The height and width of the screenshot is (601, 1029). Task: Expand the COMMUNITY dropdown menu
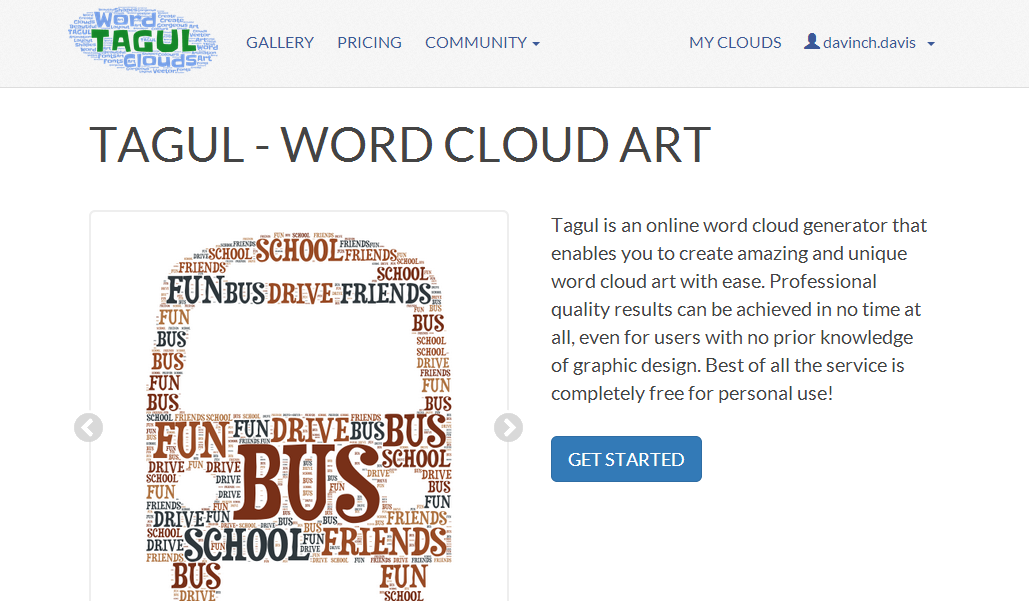tap(482, 43)
